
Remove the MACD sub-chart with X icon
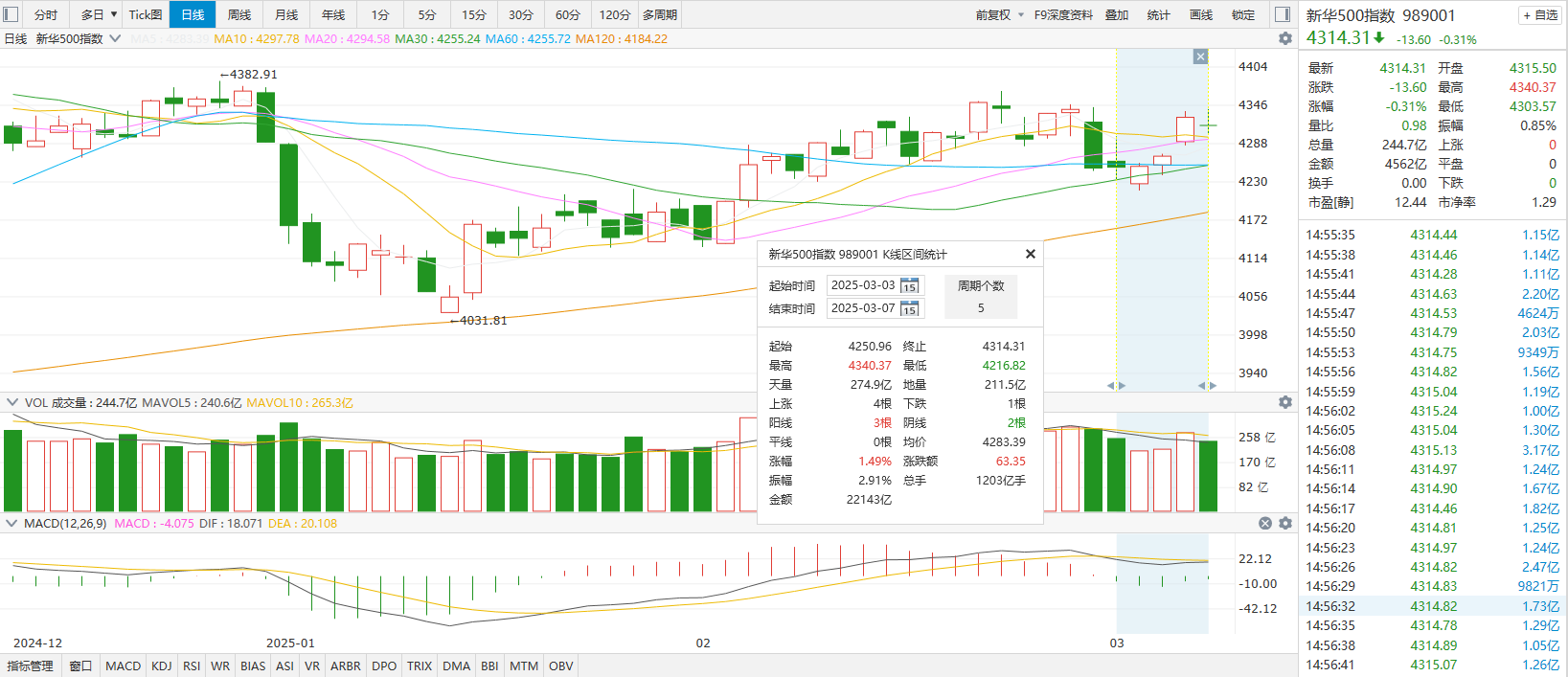pyautogui.click(x=1265, y=523)
